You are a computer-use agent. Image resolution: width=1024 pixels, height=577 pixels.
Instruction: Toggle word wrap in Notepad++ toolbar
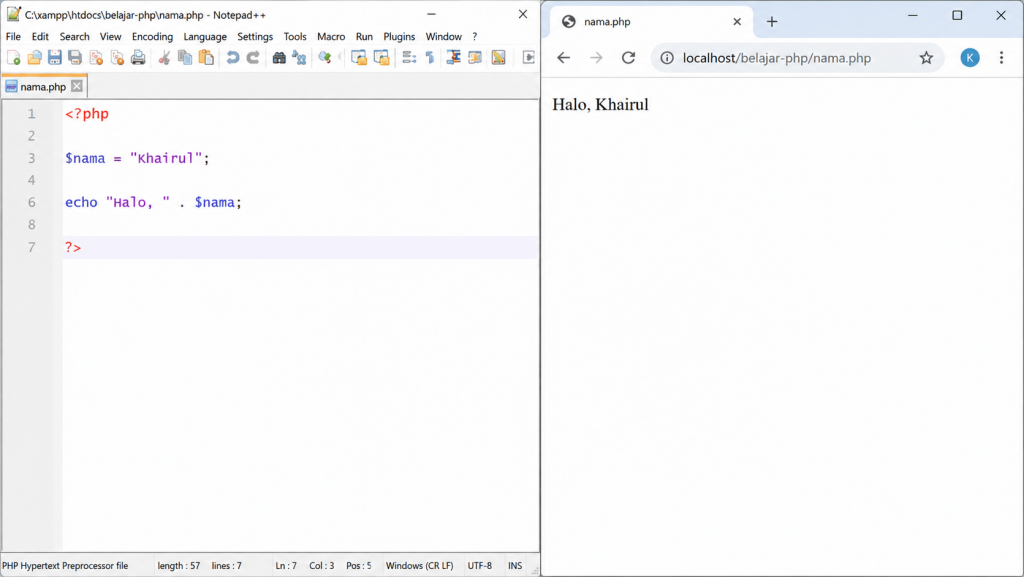pos(409,58)
